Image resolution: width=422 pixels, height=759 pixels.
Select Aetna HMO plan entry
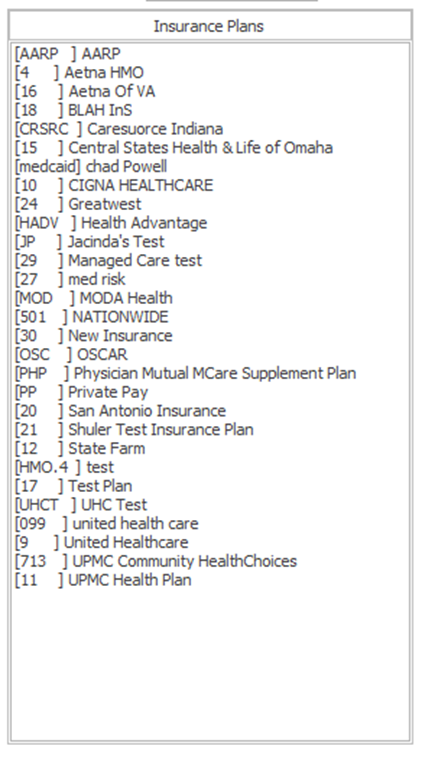pyautogui.click(x=79, y=72)
